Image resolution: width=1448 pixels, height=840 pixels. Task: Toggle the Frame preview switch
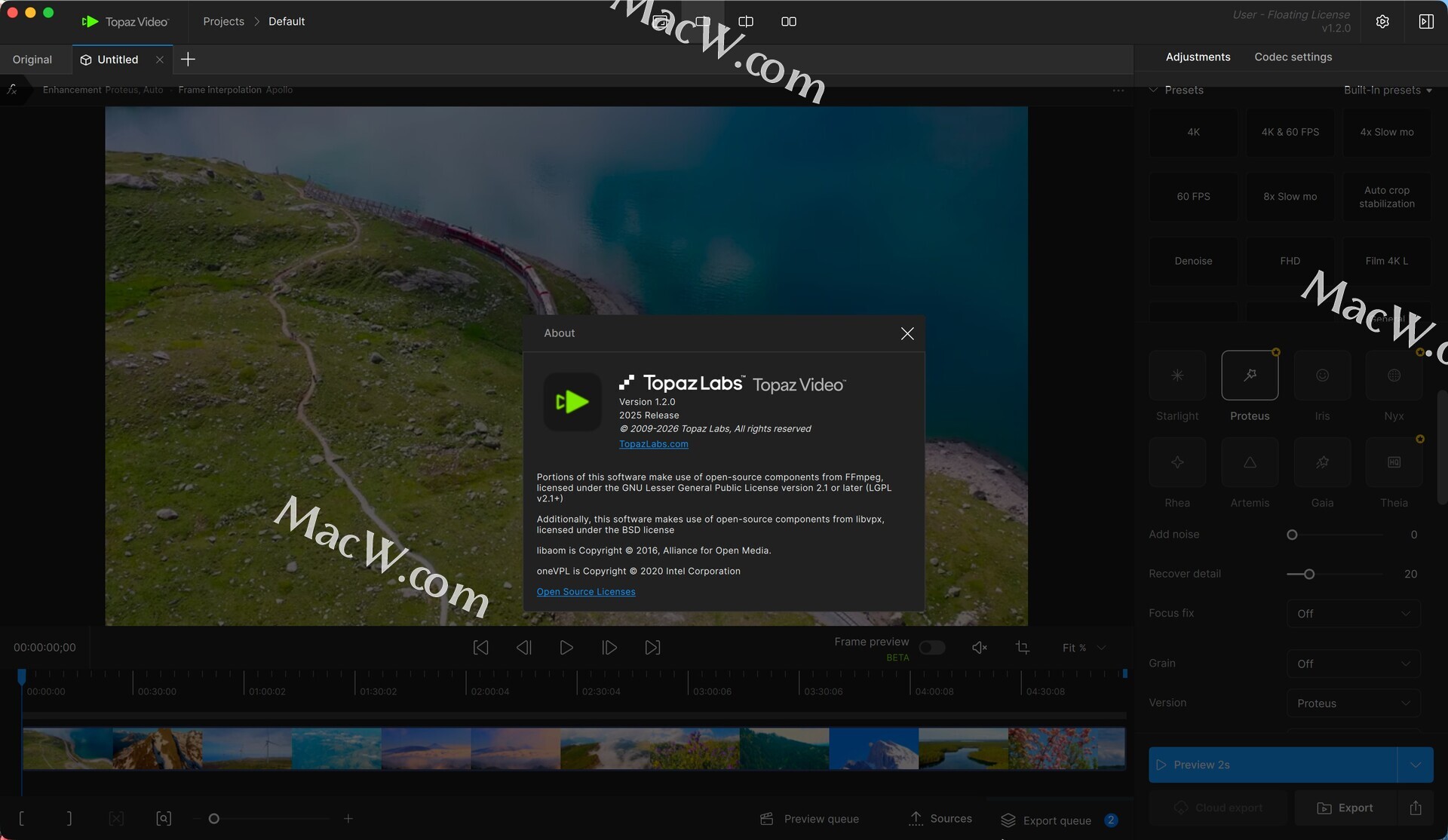(x=932, y=648)
